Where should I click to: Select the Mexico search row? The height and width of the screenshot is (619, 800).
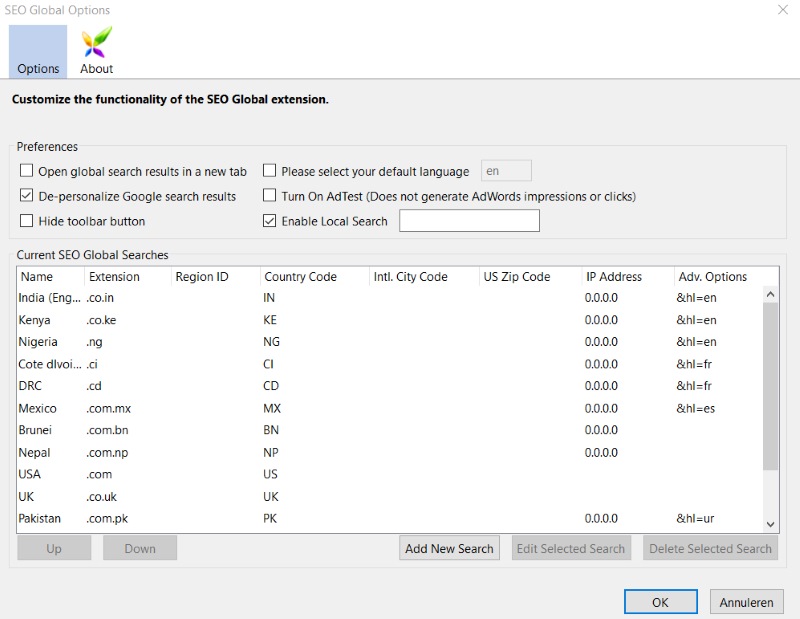390,408
